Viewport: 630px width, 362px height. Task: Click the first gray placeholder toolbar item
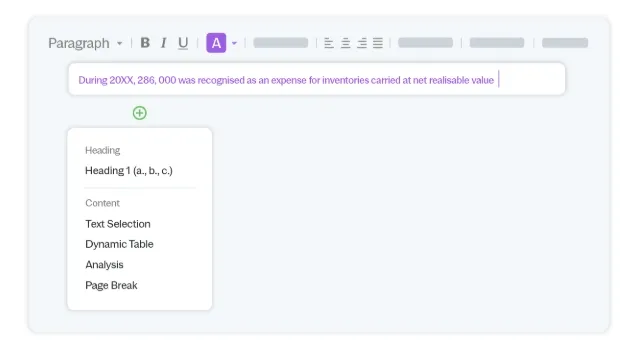(280, 43)
